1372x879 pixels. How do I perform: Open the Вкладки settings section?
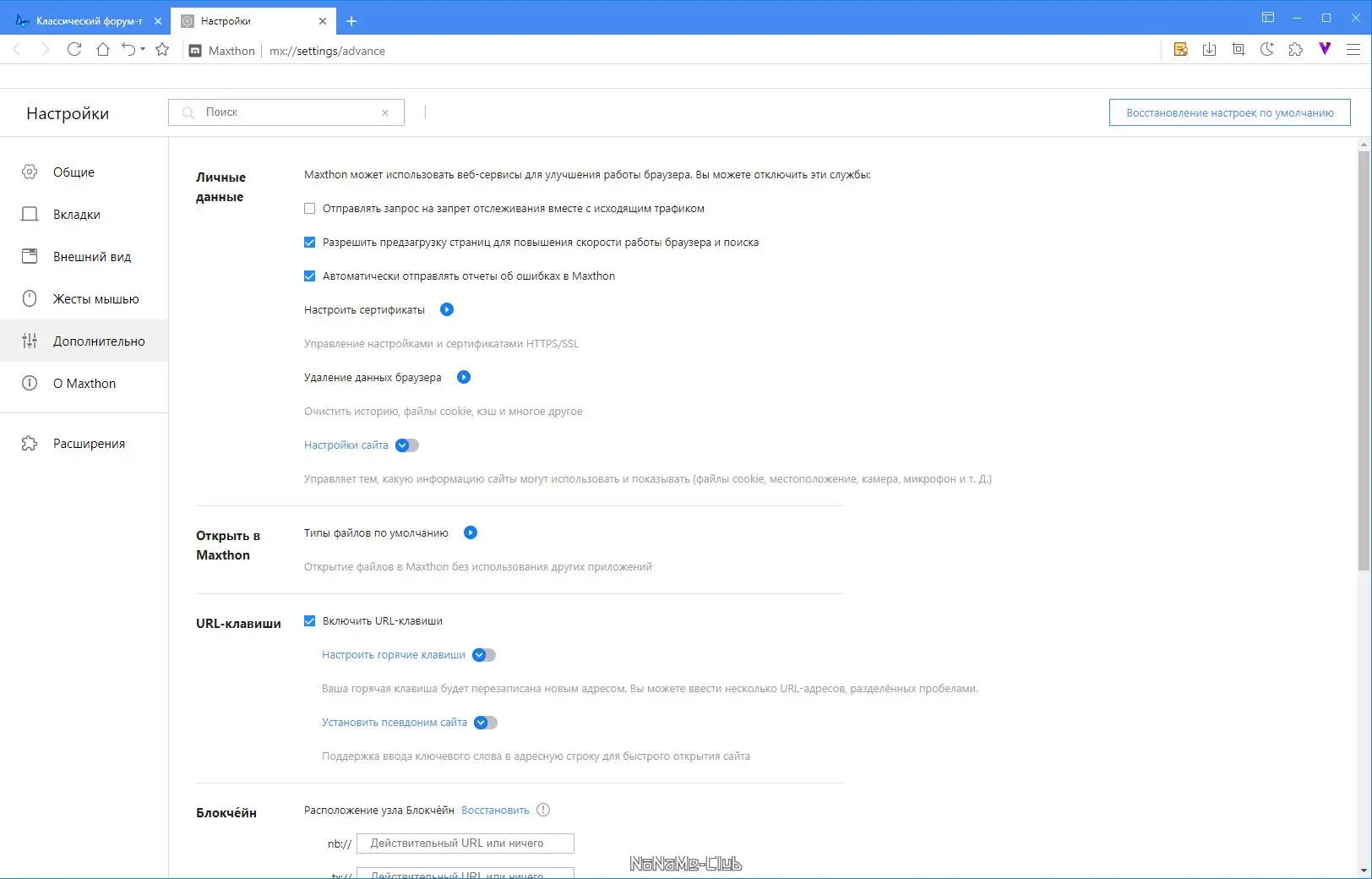tap(84, 214)
